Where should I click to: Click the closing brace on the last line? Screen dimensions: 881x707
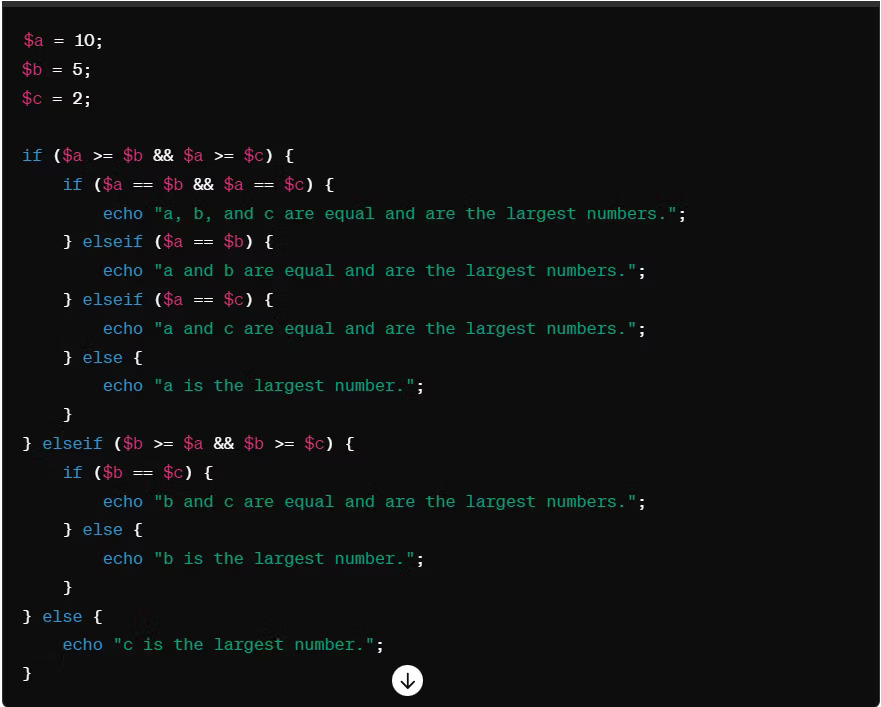click(x=27, y=673)
